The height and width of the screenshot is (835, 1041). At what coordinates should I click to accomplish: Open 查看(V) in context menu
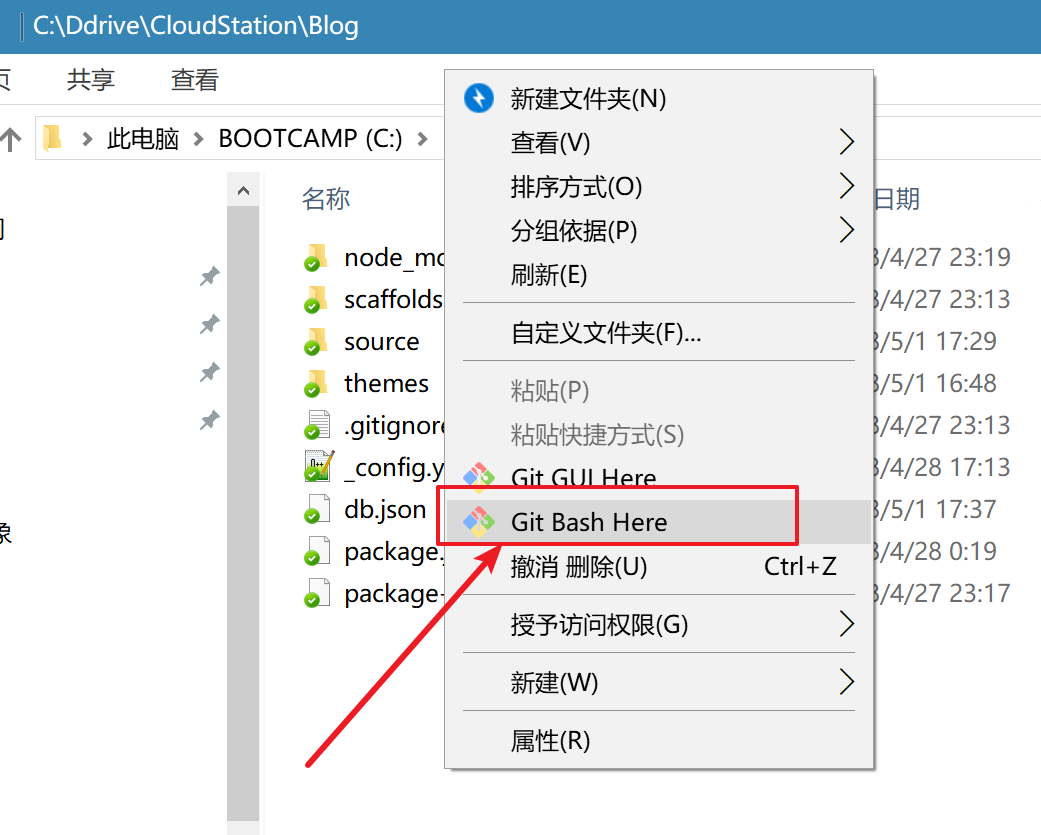[658, 142]
